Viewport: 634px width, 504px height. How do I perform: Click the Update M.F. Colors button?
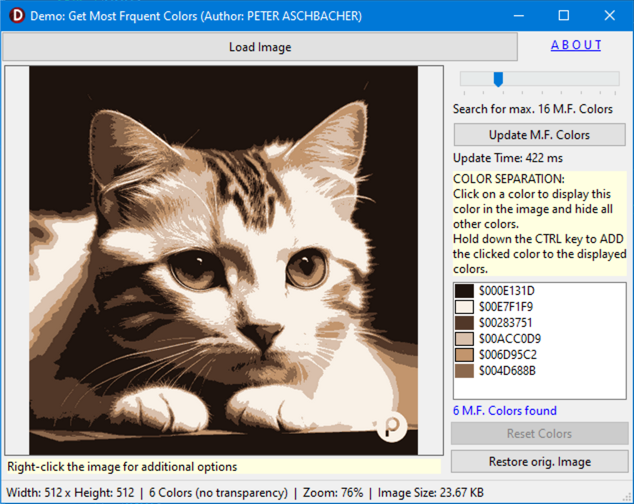pos(539,135)
